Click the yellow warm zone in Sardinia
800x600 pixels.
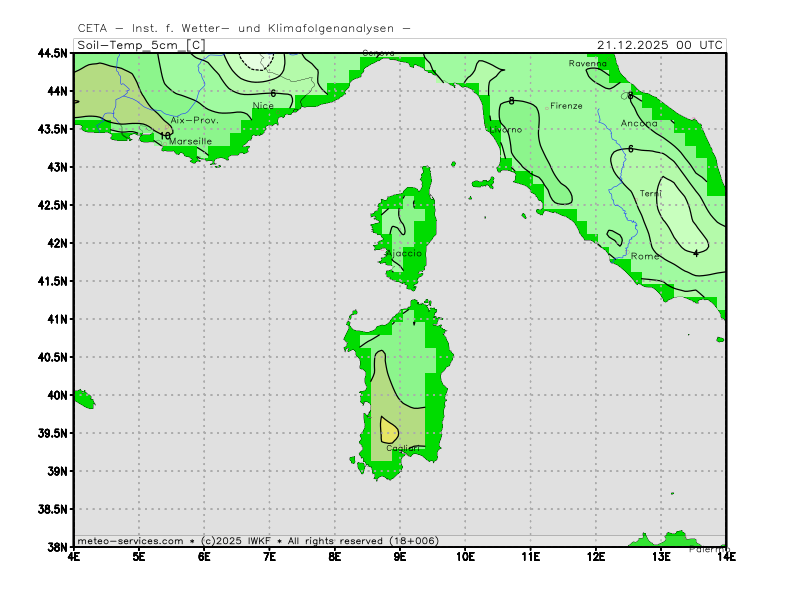[388, 431]
